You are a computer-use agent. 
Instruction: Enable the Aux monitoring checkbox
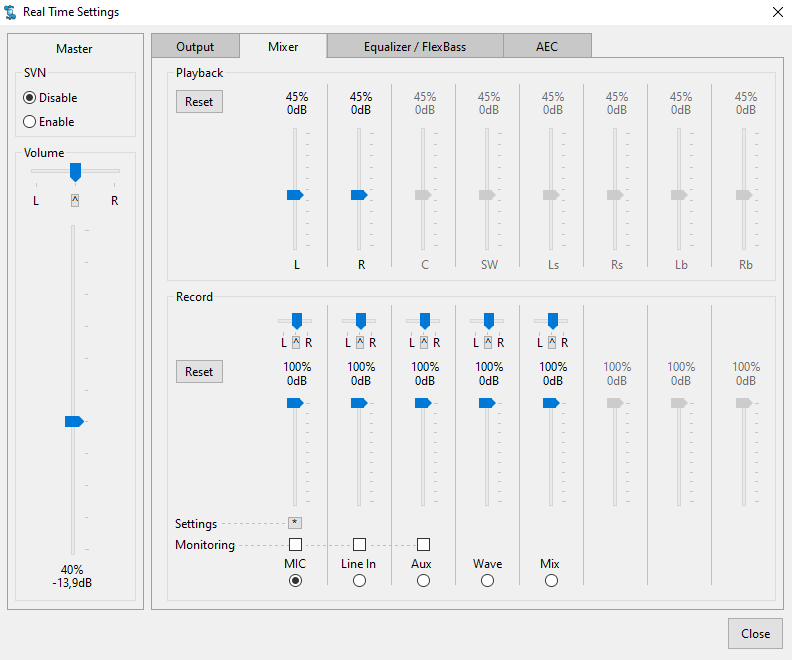[423, 544]
